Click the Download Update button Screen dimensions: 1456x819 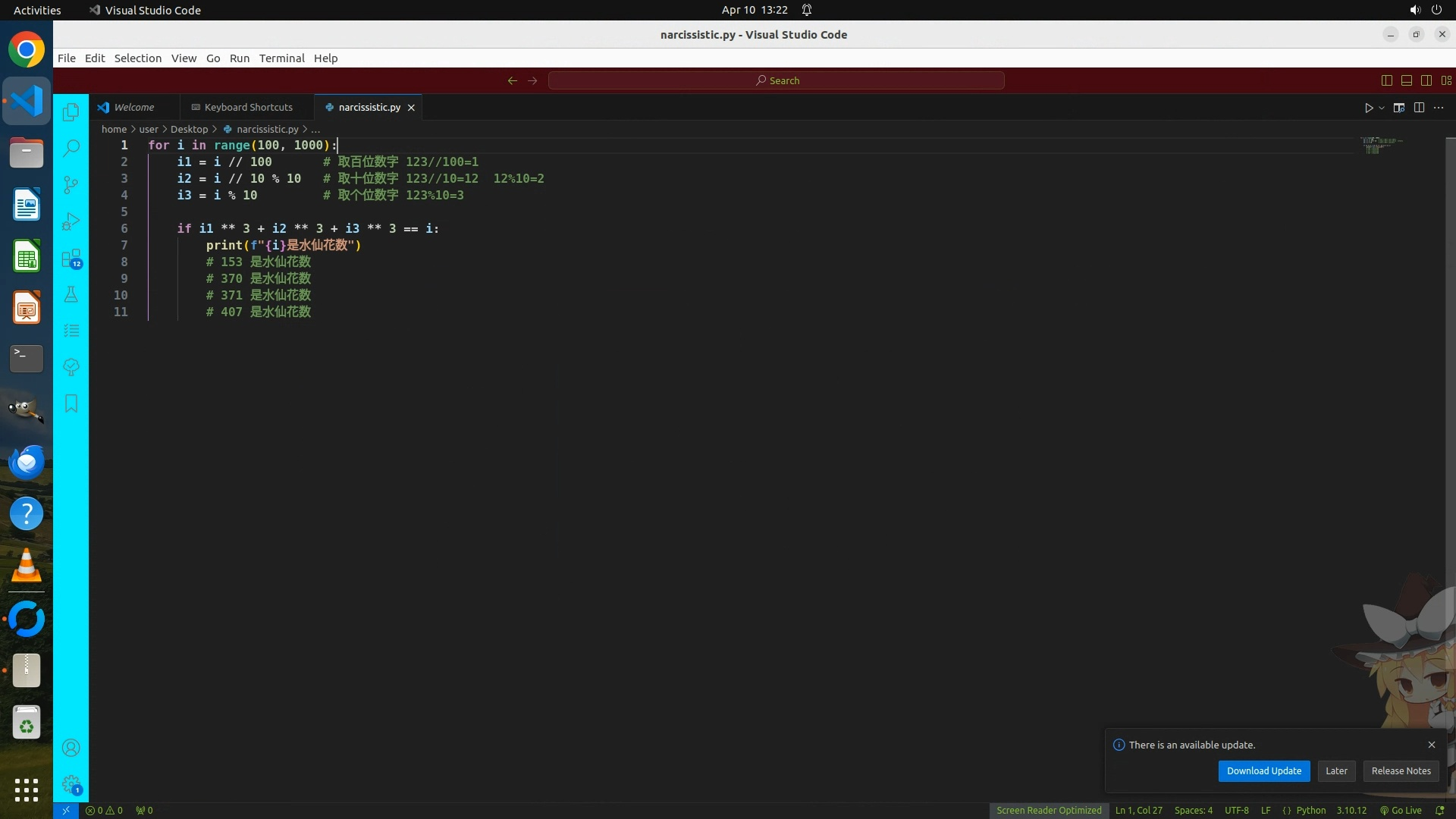pyautogui.click(x=1263, y=770)
